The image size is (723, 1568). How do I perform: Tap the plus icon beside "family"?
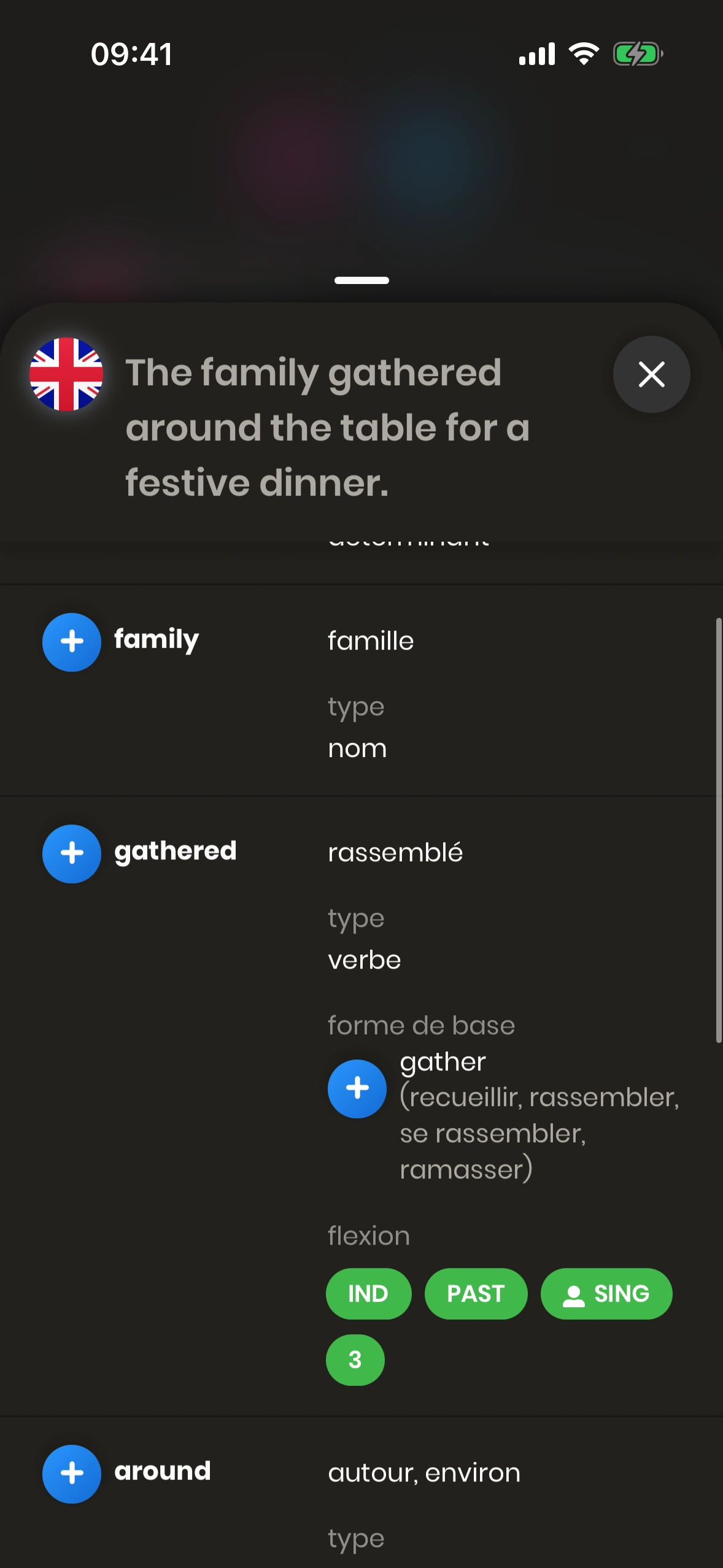72,642
